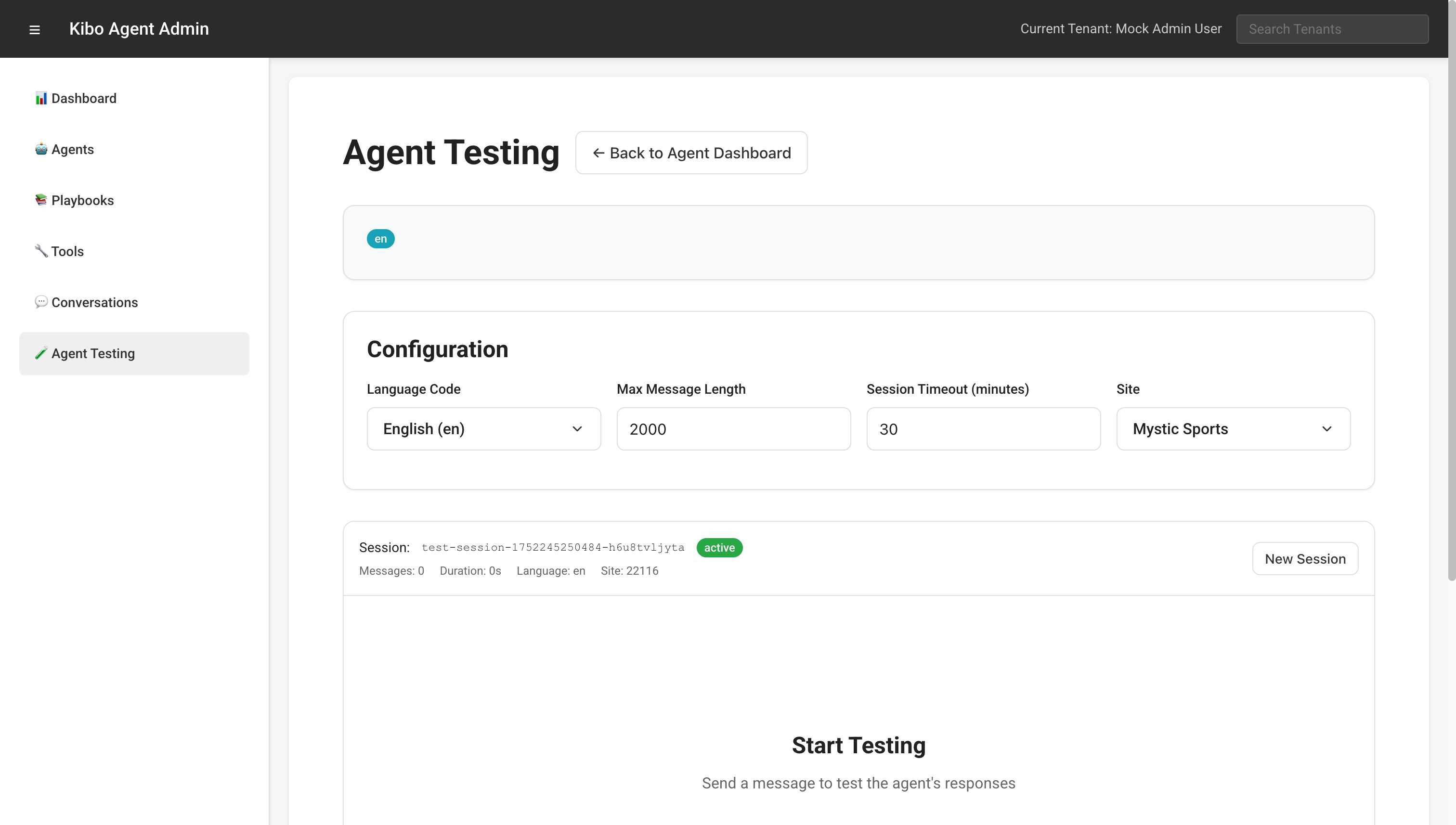Click the Conversations speech bubble icon

pyautogui.click(x=41, y=302)
